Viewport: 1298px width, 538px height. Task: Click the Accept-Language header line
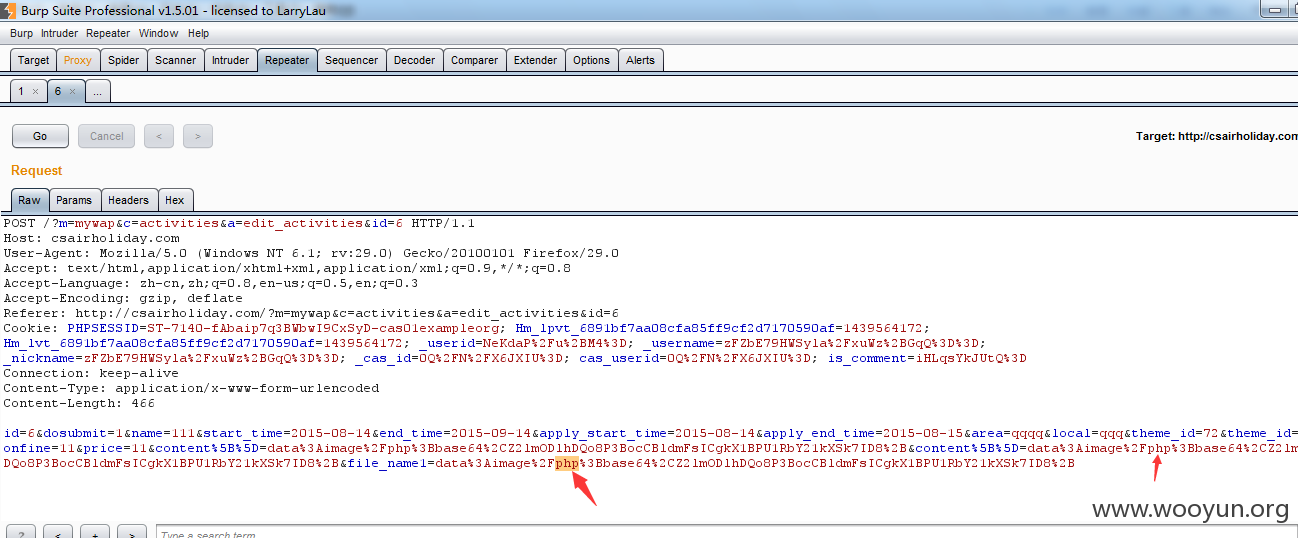211,283
